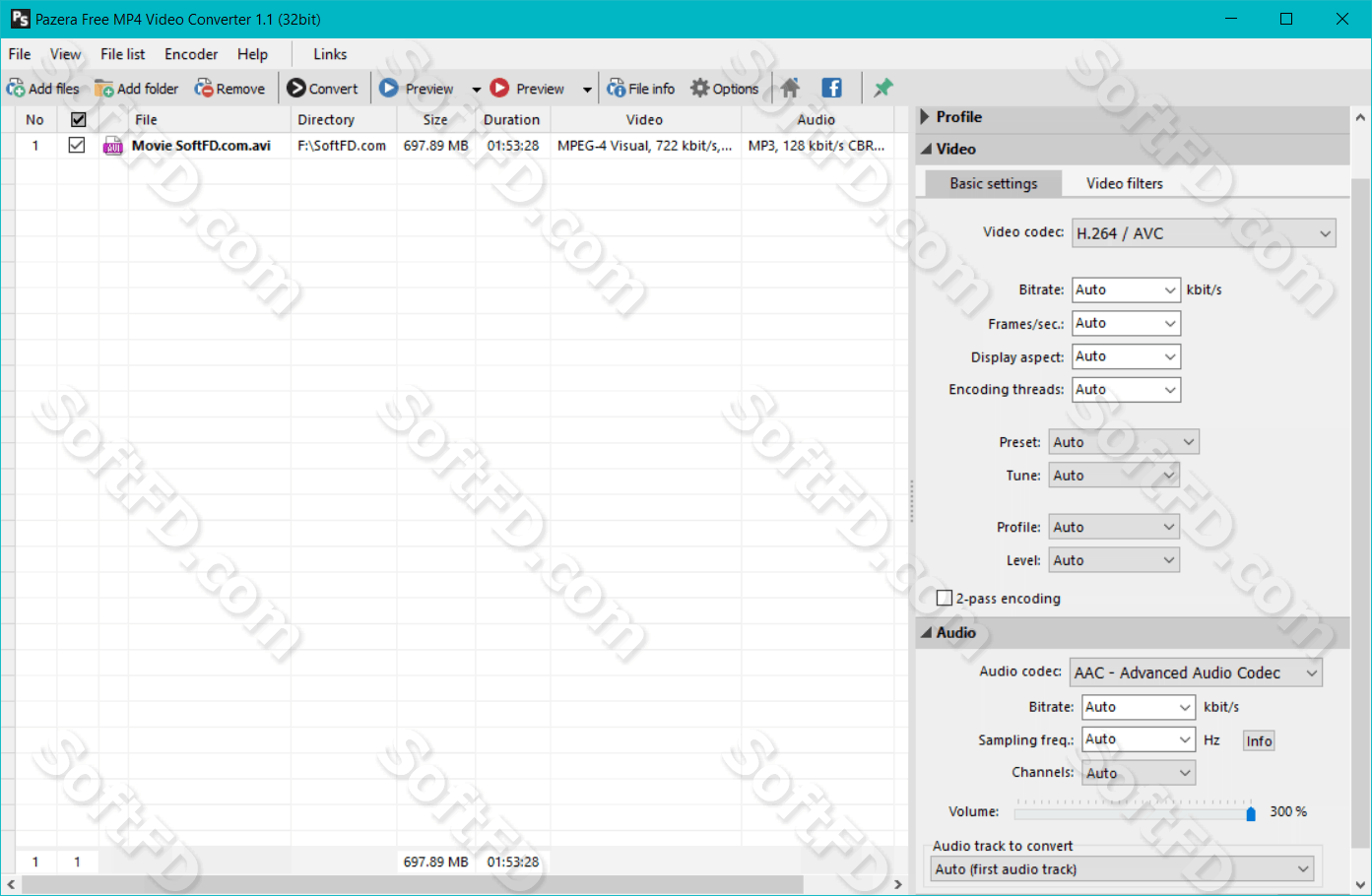
Task: Click the right panel vertical scrollbar
Action: [x=1360, y=512]
